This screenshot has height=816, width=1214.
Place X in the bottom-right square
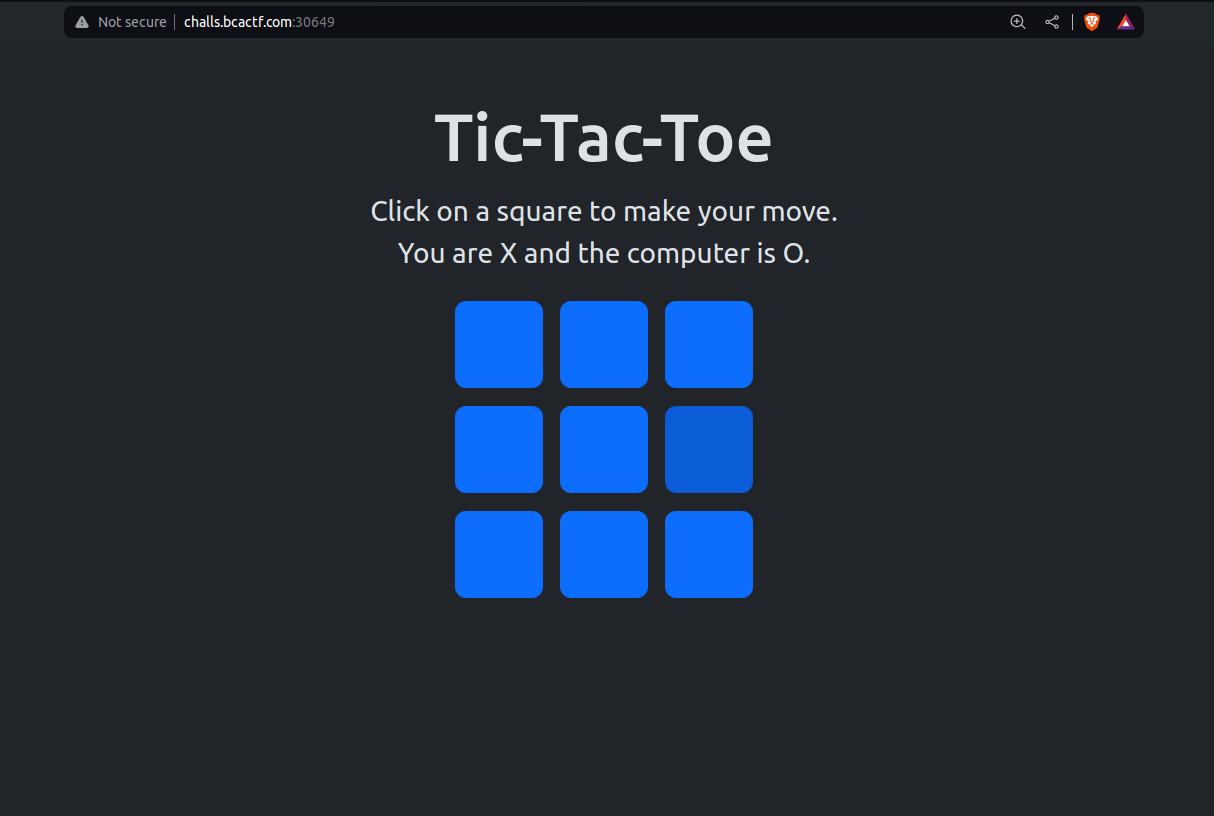709,554
